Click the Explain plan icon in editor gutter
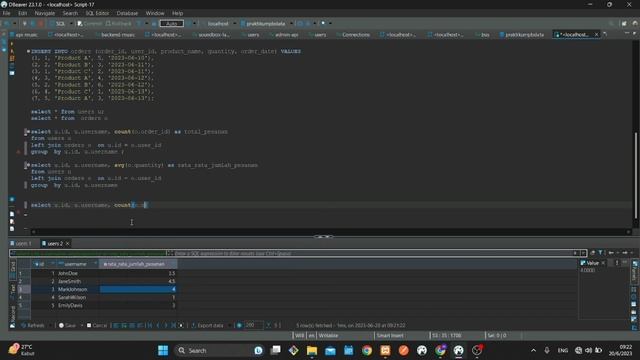The width and height of the screenshot is (640, 360). click(11, 66)
